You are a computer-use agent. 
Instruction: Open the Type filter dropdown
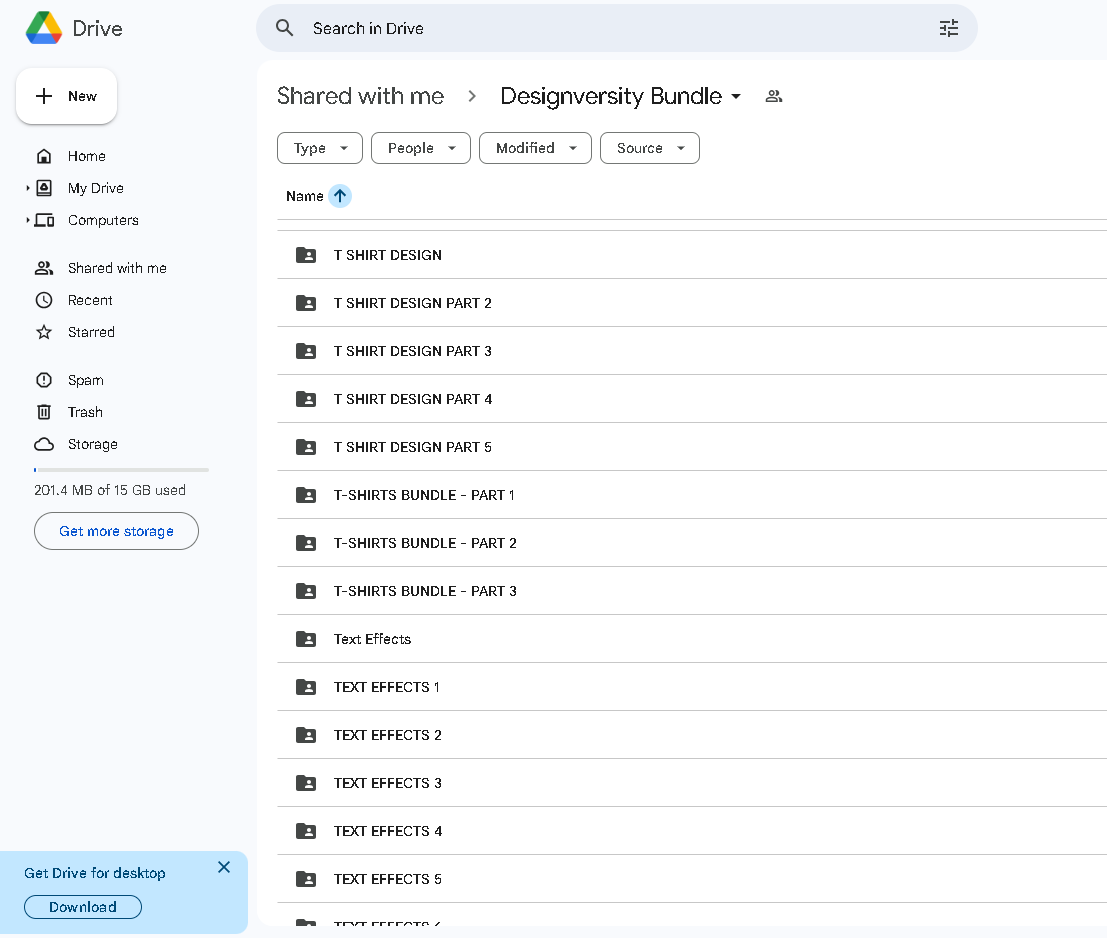pos(320,148)
